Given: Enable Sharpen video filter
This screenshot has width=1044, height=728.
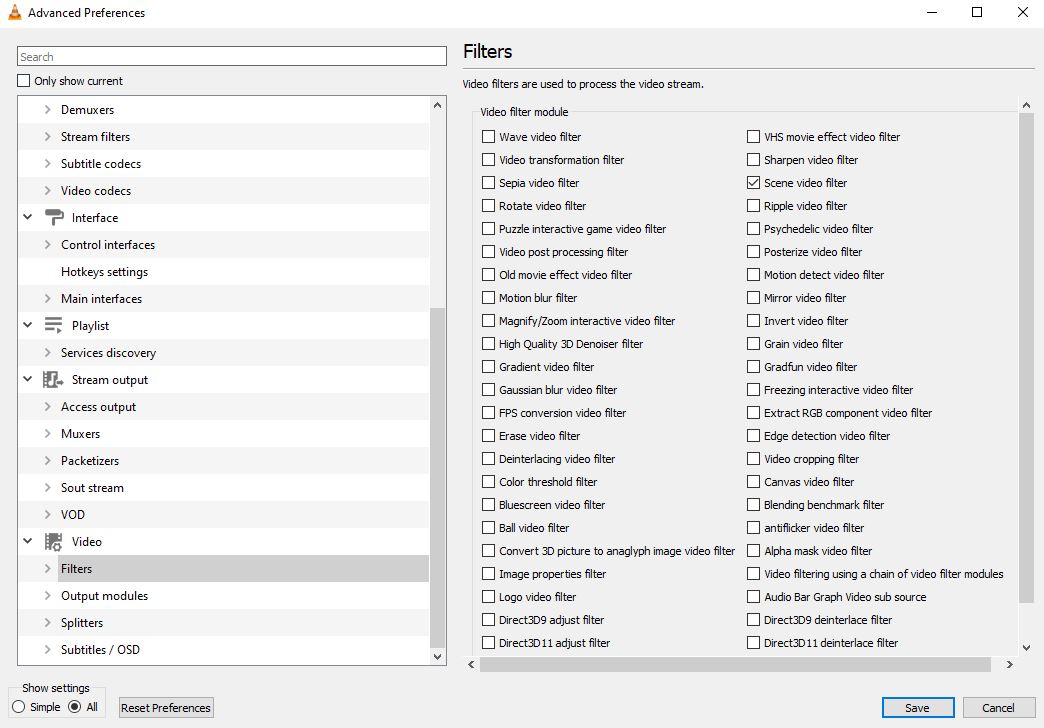Looking at the screenshot, I should [753, 160].
